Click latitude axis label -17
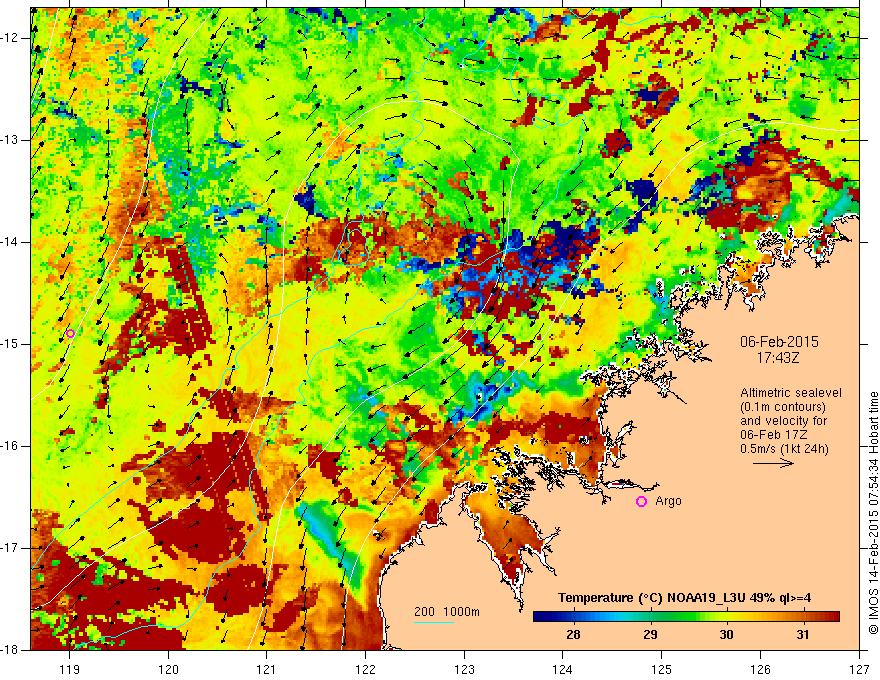The image size is (880, 680). coord(11,548)
